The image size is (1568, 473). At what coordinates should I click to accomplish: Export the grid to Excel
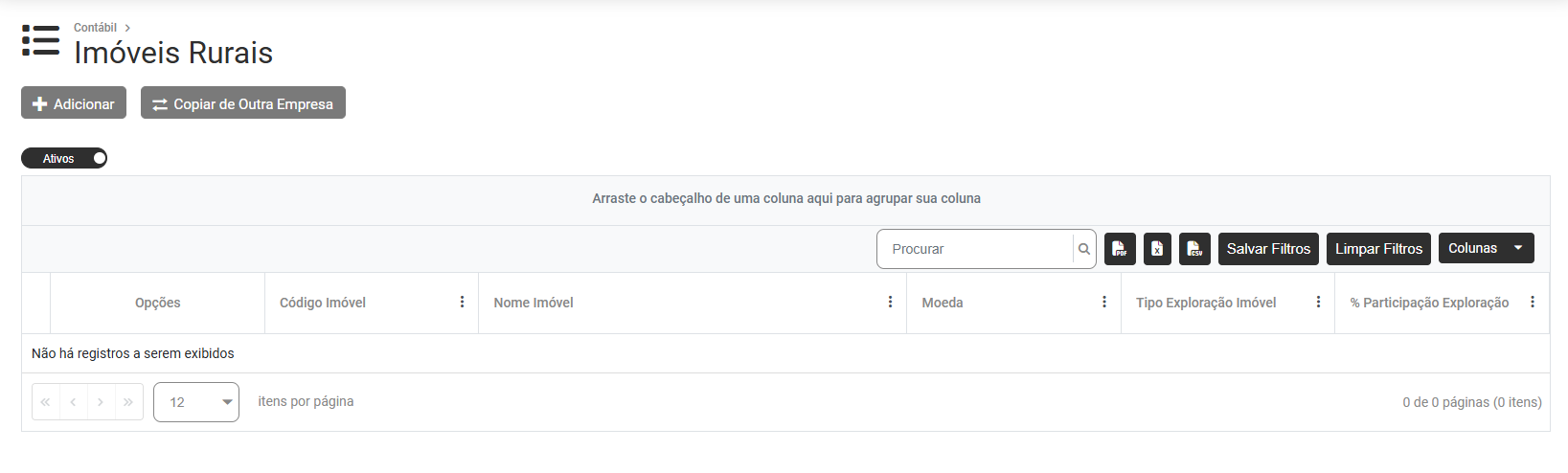(x=1157, y=249)
